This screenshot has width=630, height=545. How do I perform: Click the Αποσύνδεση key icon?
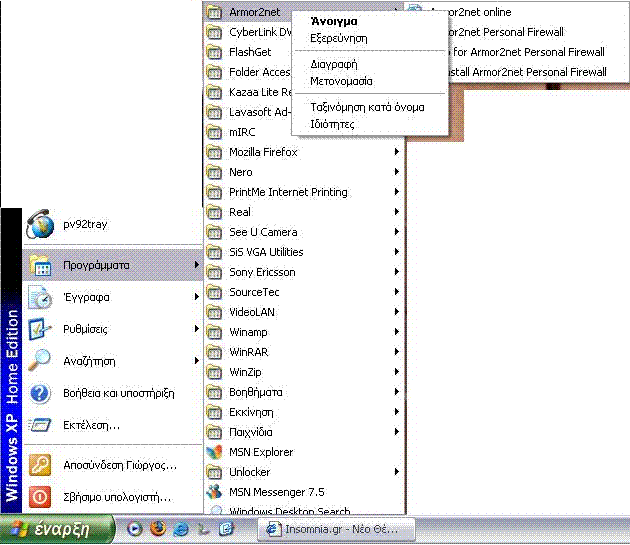coord(40,465)
